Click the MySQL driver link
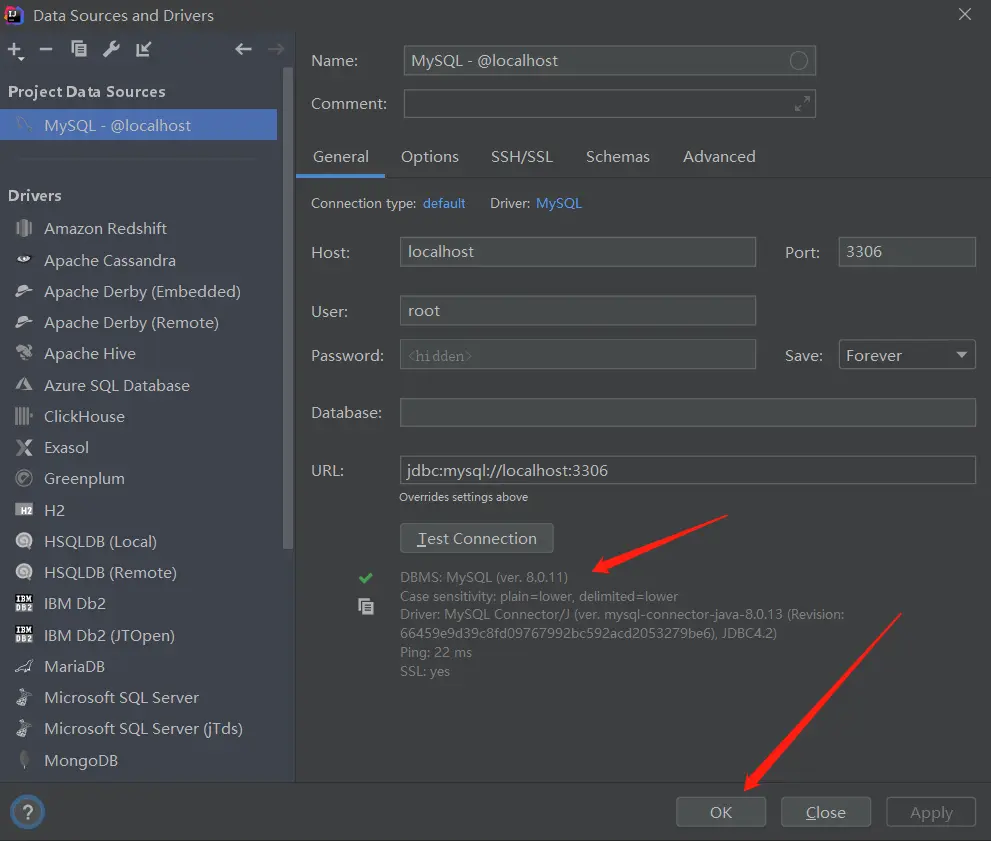This screenshot has height=841, width=991. coord(559,203)
